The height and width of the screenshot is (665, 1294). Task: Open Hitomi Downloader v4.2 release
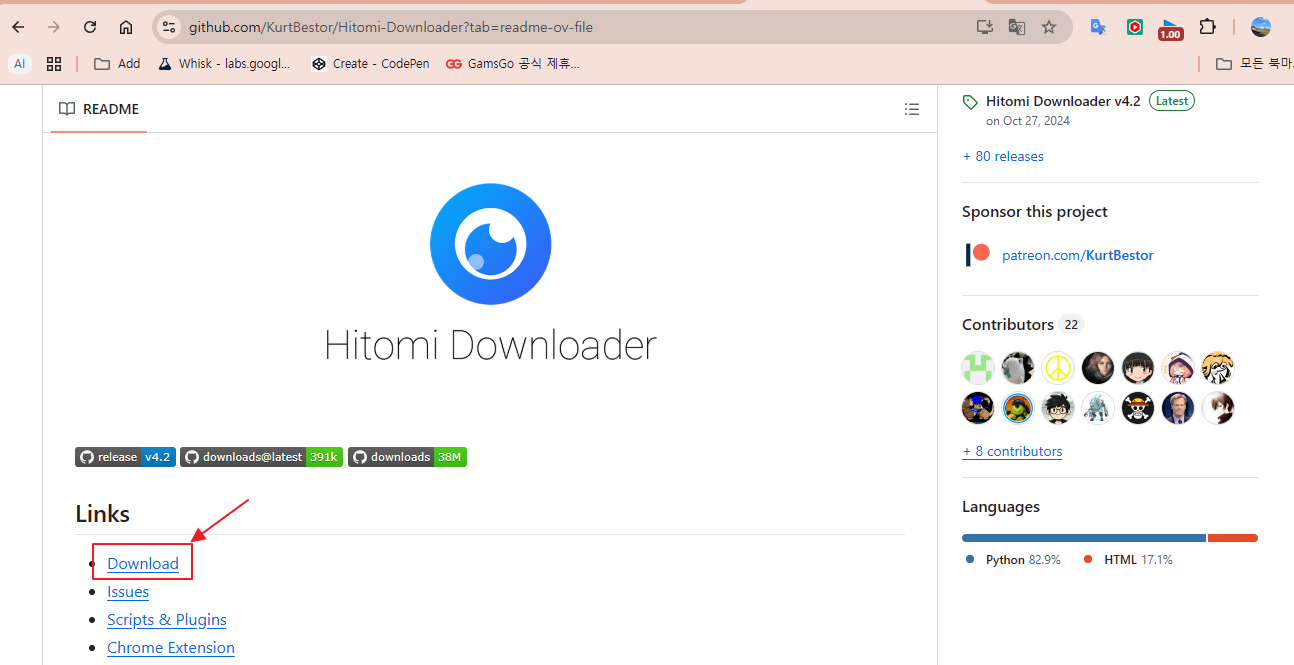point(1063,101)
